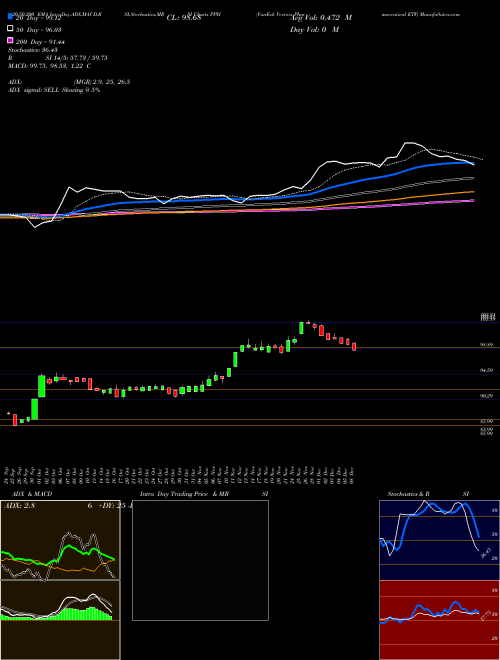Click the MACD histogram chart with green bars
This screenshot has height=660, width=500.
60,620
